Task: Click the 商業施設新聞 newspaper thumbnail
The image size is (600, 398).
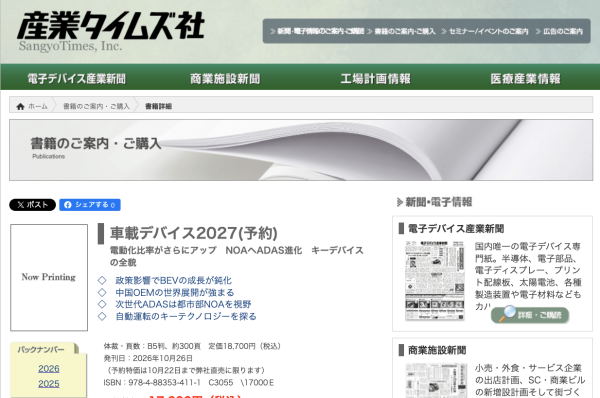Action: click(x=436, y=381)
